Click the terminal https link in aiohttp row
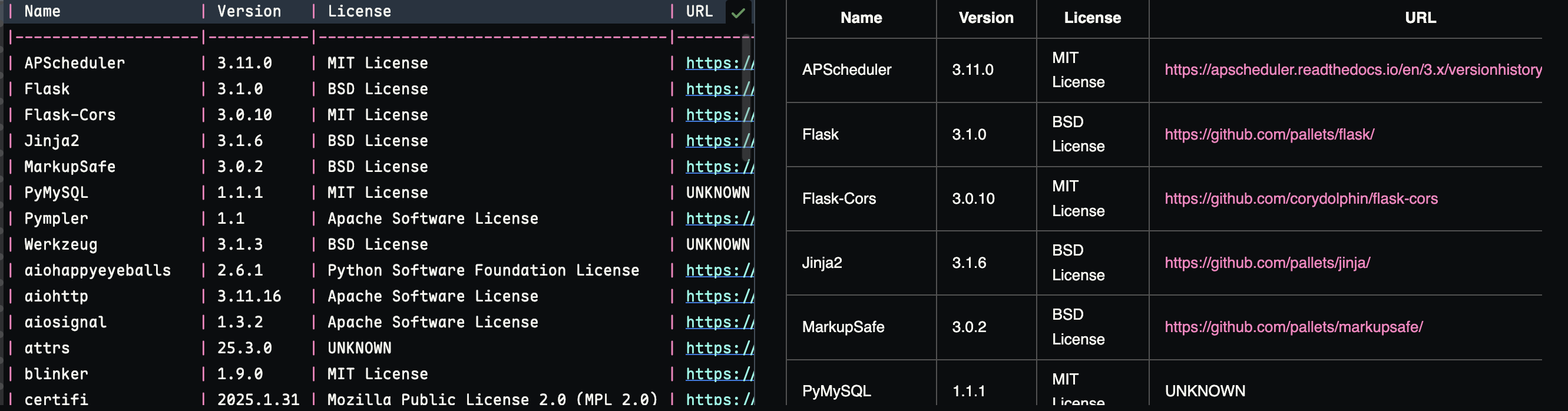The width and height of the screenshot is (1568, 411). 720,297
